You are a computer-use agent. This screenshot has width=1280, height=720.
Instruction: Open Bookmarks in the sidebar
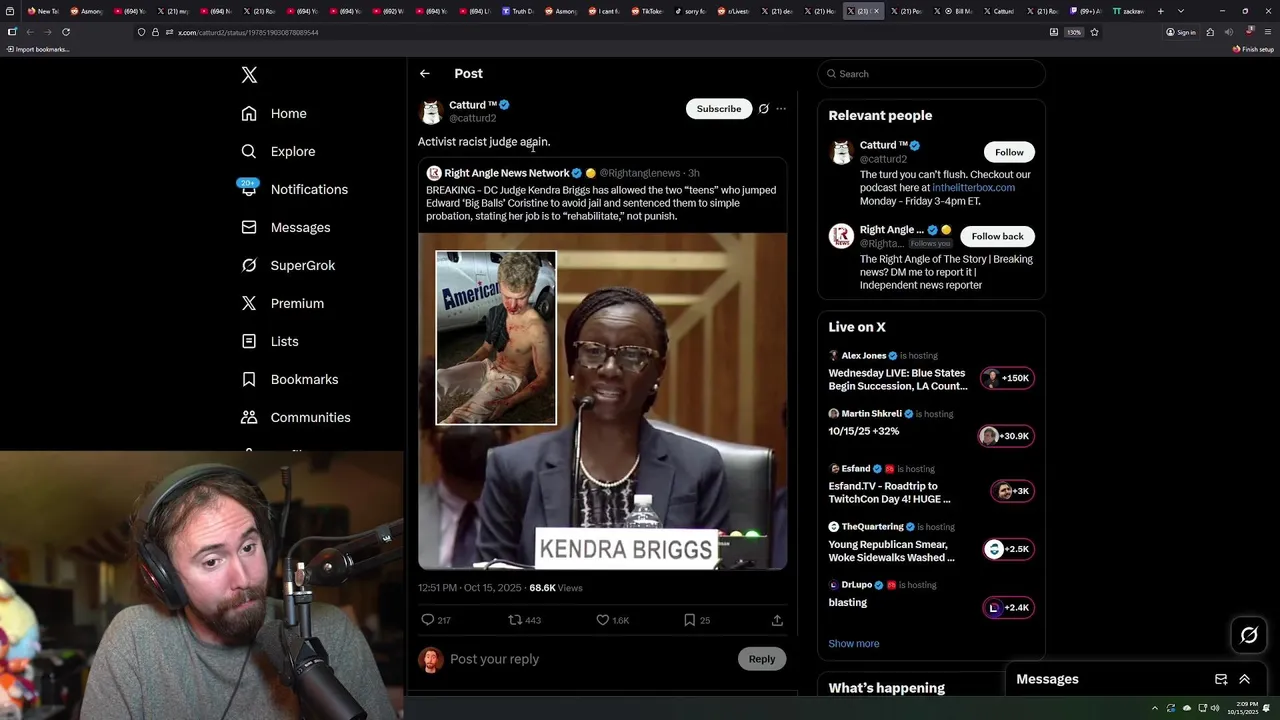pos(290,380)
